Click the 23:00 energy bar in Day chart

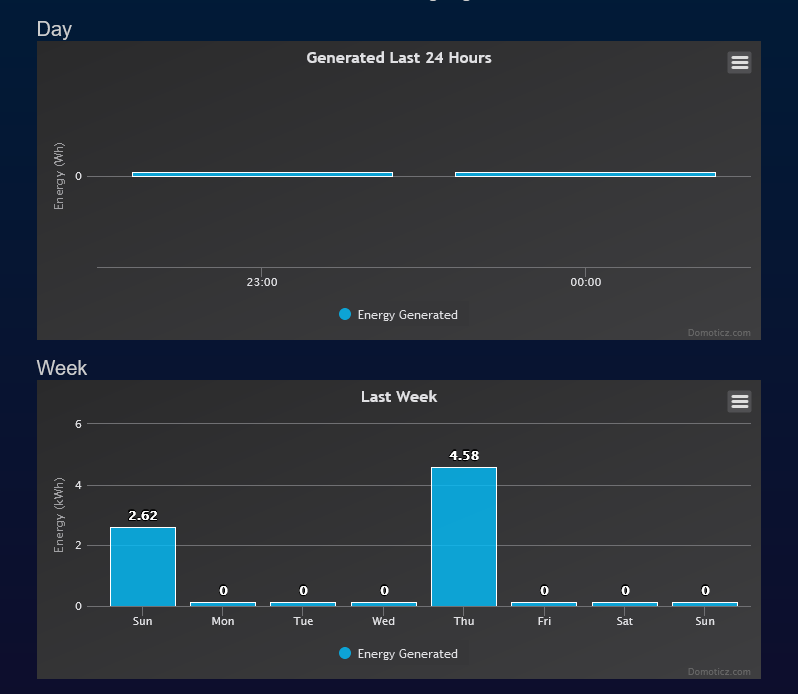[262, 175]
